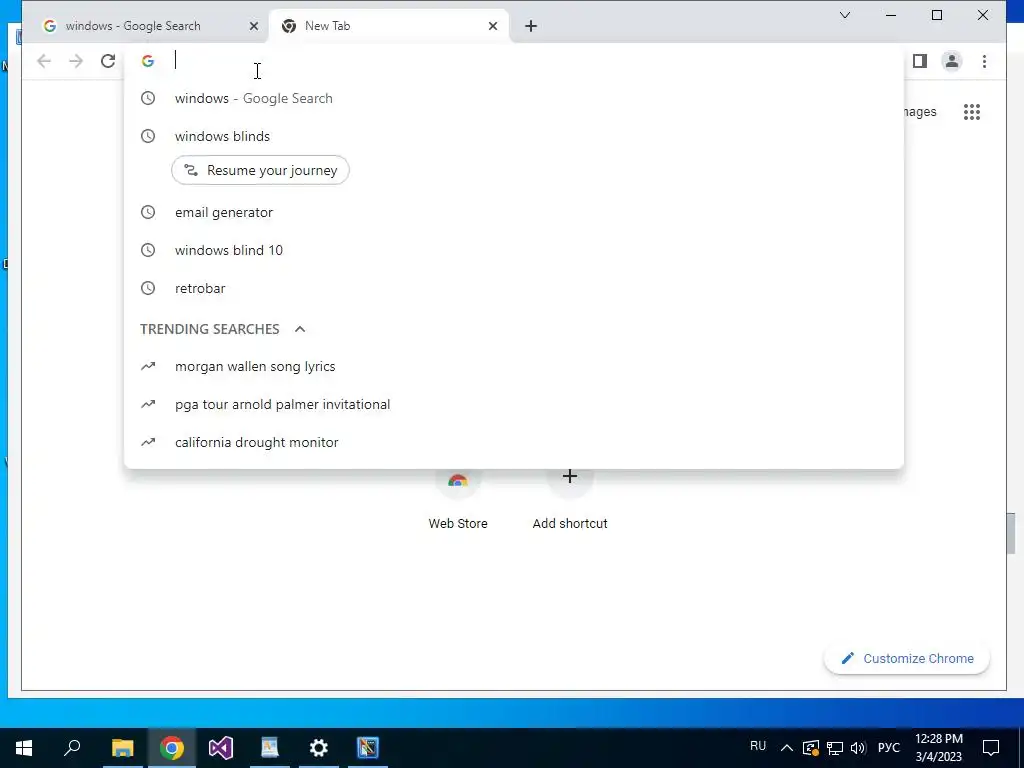The height and width of the screenshot is (768, 1024).
Task: Click the browser back arrow
Action: coord(44,61)
